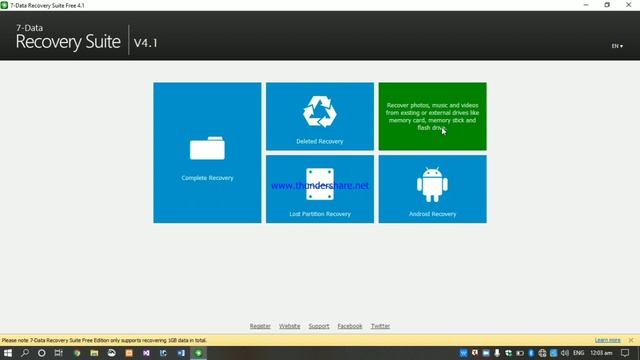Click Learn more in the yellow notice bar

pos(607,340)
